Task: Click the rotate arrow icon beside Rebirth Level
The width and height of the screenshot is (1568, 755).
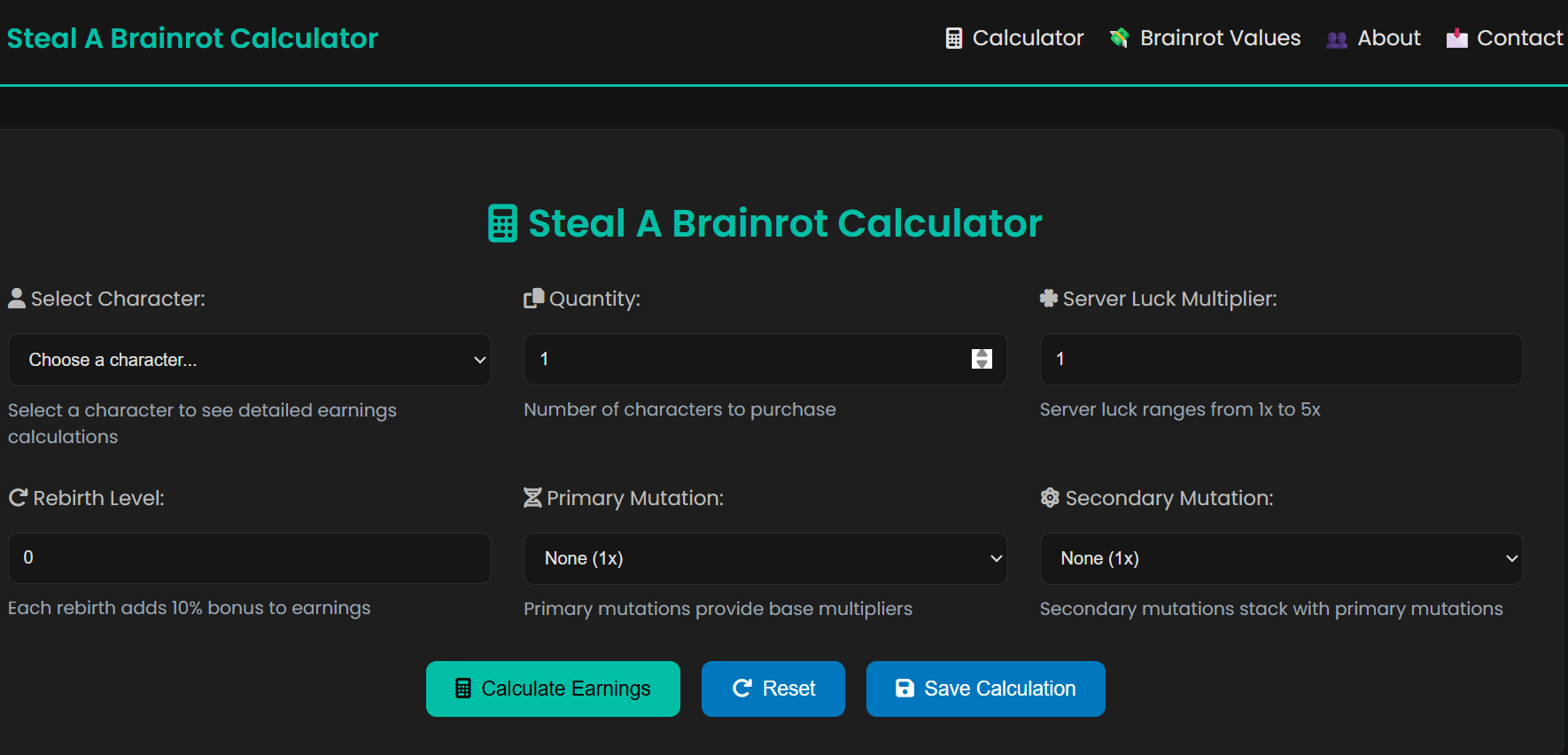Action: tap(18, 498)
